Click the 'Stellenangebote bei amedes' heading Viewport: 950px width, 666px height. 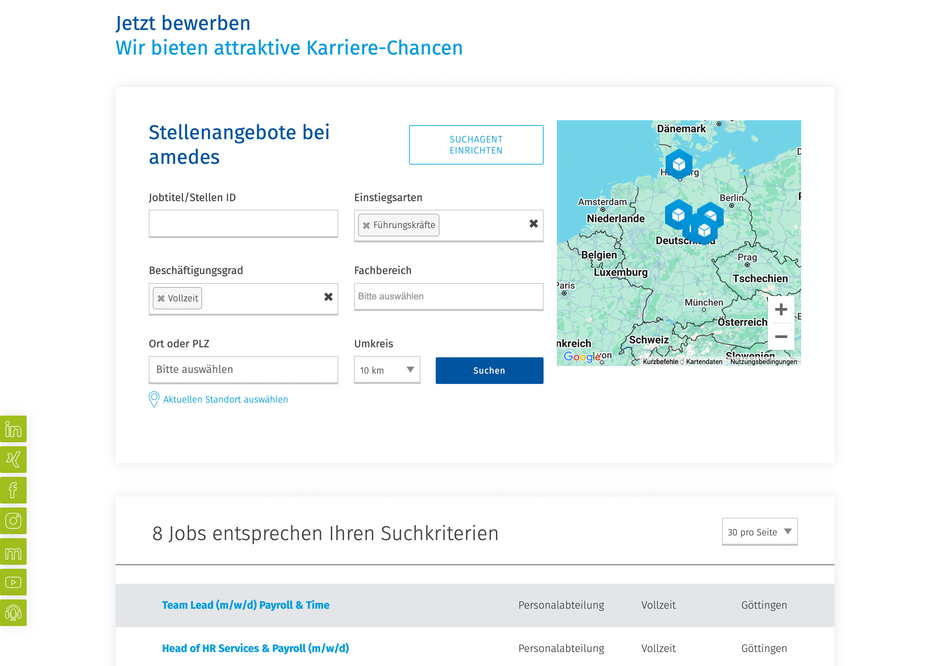[x=239, y=144]
